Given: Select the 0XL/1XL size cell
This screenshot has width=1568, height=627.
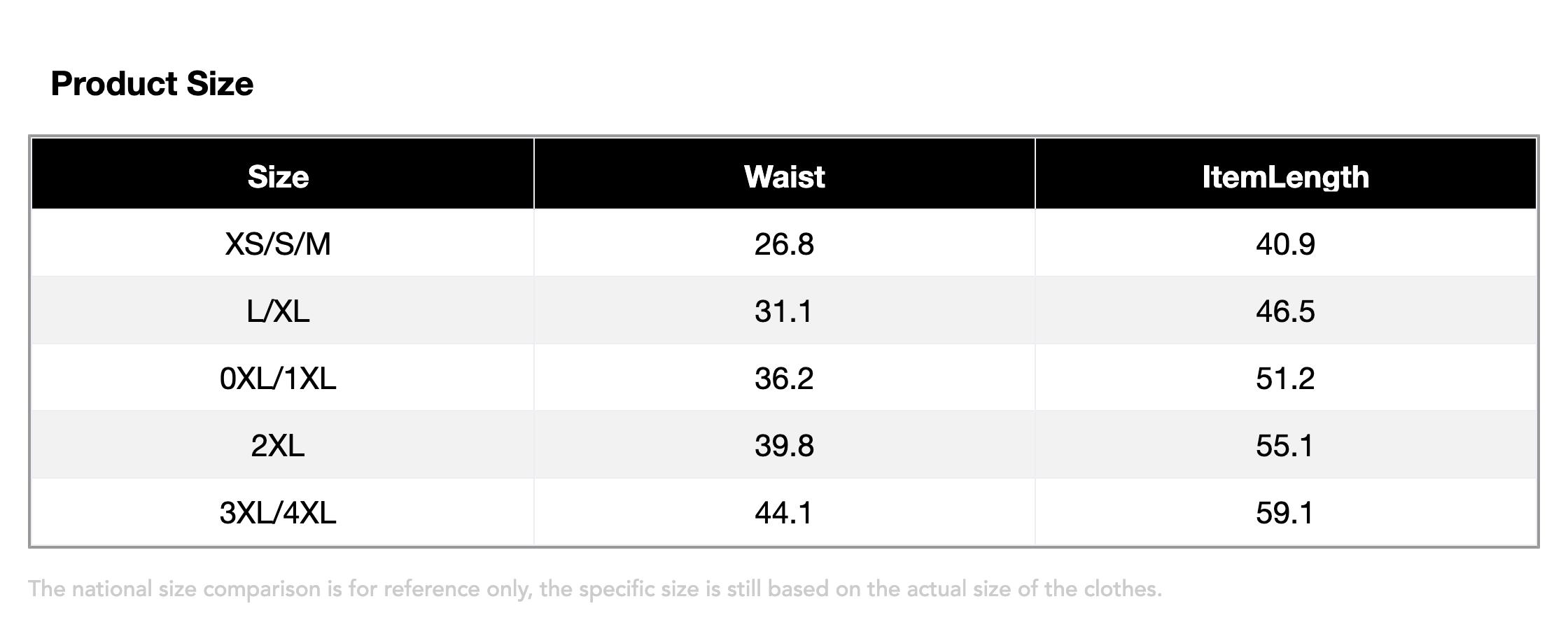Looking at the screenshot, I should coord(278,379).
